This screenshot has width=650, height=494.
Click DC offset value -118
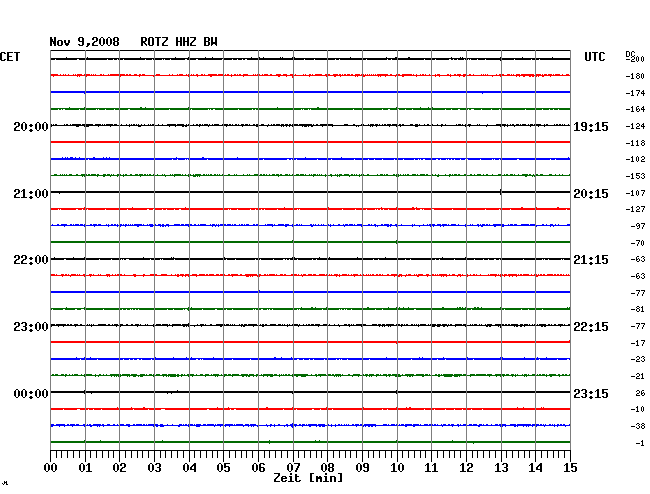(x=635, y=143)
